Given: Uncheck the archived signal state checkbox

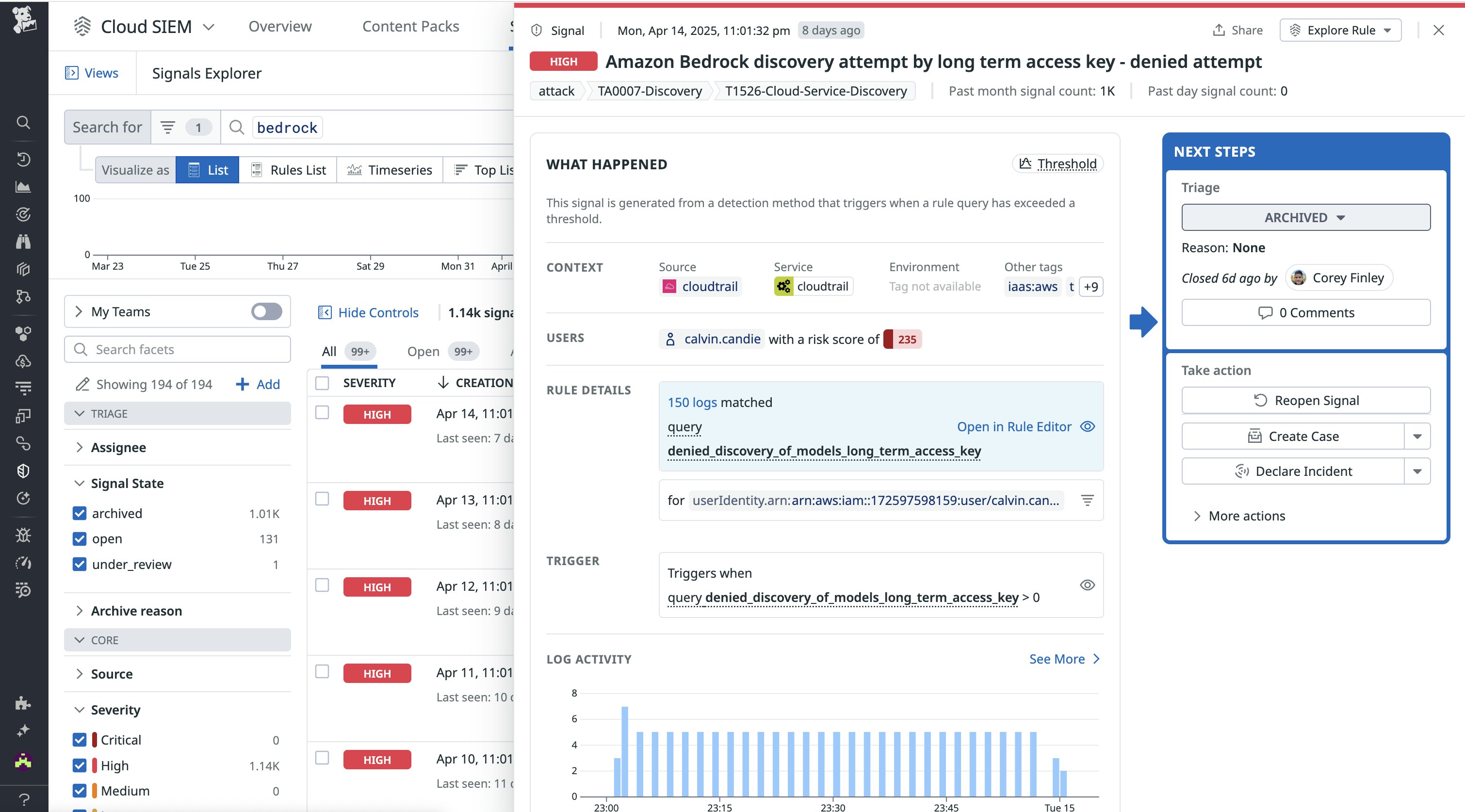Looking at the screenshot, I should [x=80, y=514].
